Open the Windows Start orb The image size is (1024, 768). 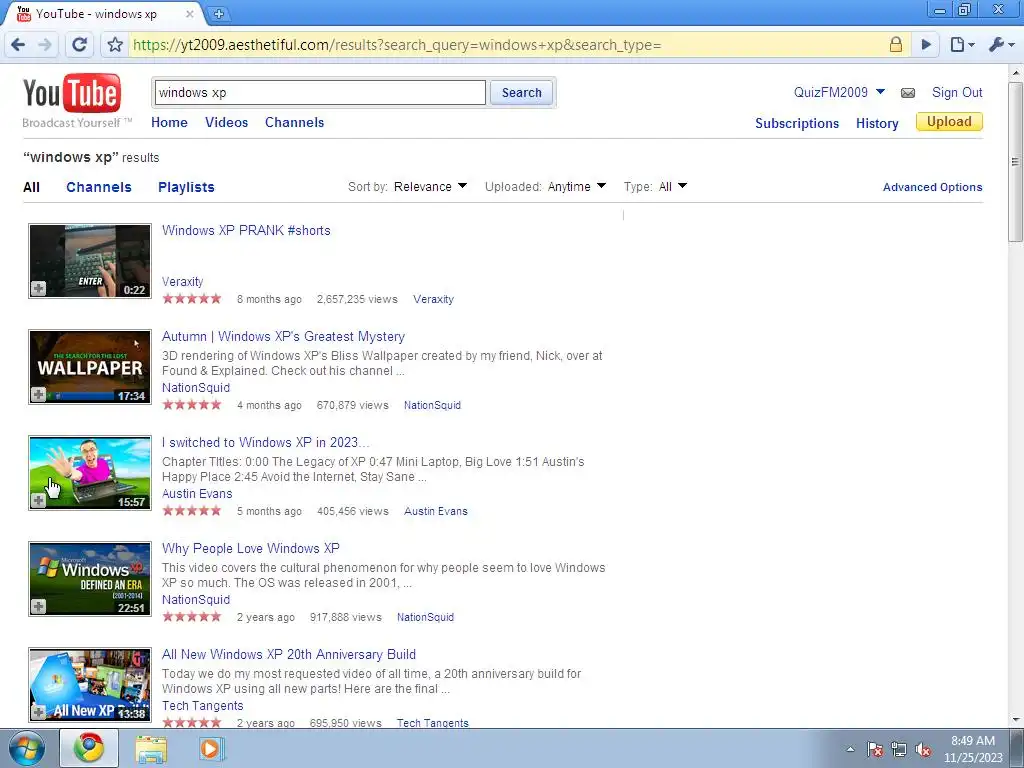click(26, 748)
